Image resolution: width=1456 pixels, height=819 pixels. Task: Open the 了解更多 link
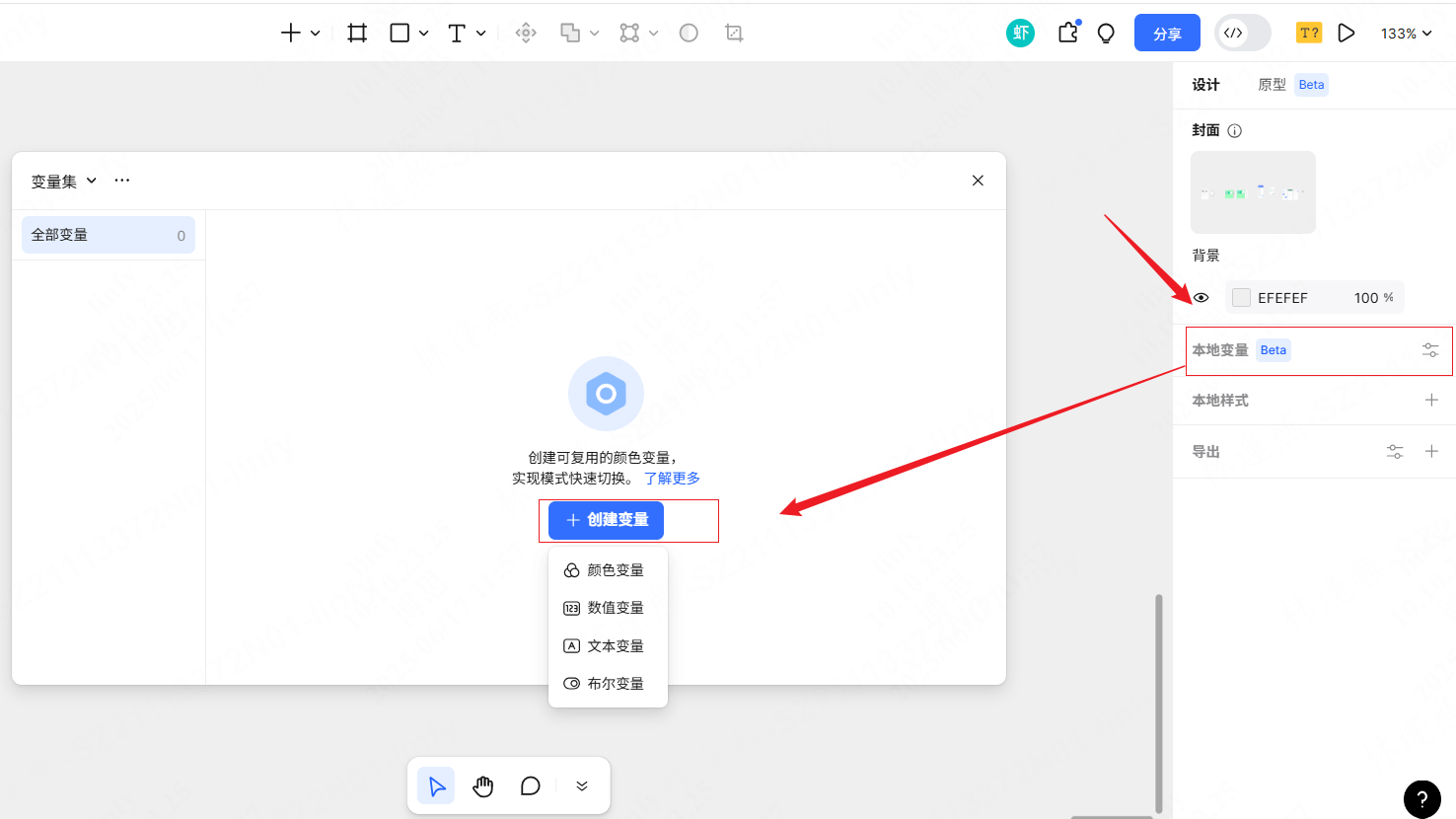672,479
